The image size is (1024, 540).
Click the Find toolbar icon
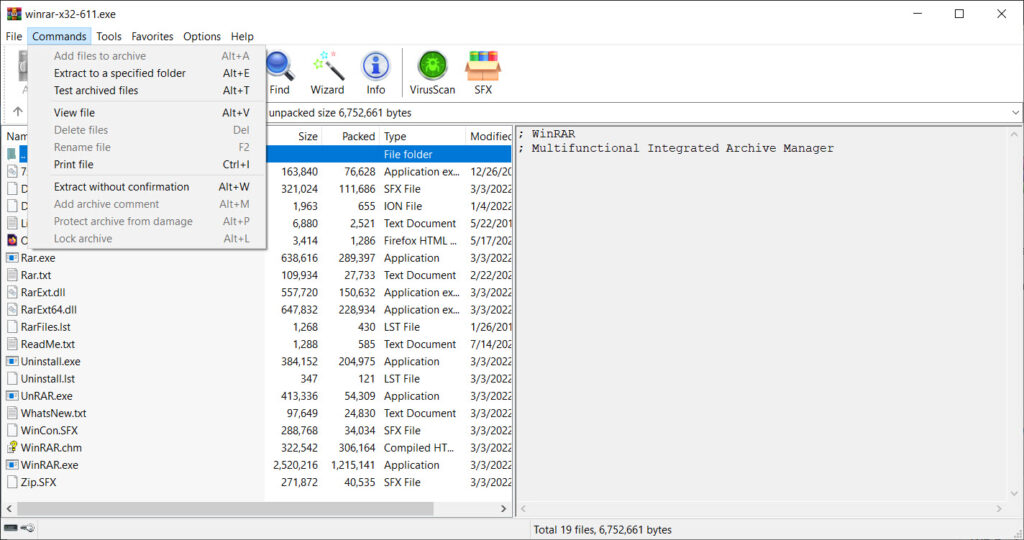click(x=280, y=72)
